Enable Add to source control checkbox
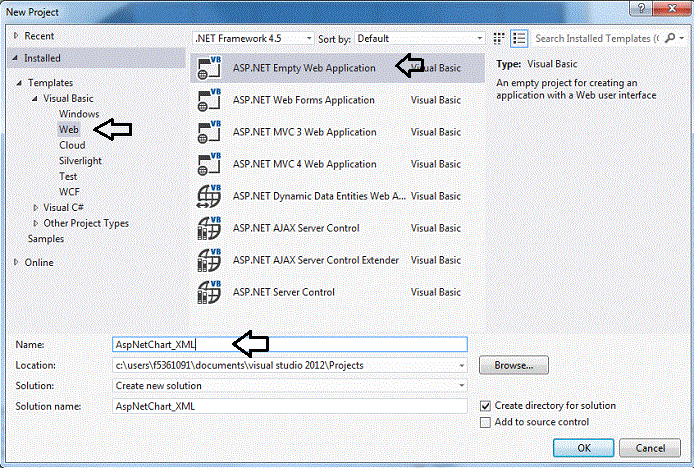Image resolution: width=694 pixels, height=468 pixels. tap(485, 422)
